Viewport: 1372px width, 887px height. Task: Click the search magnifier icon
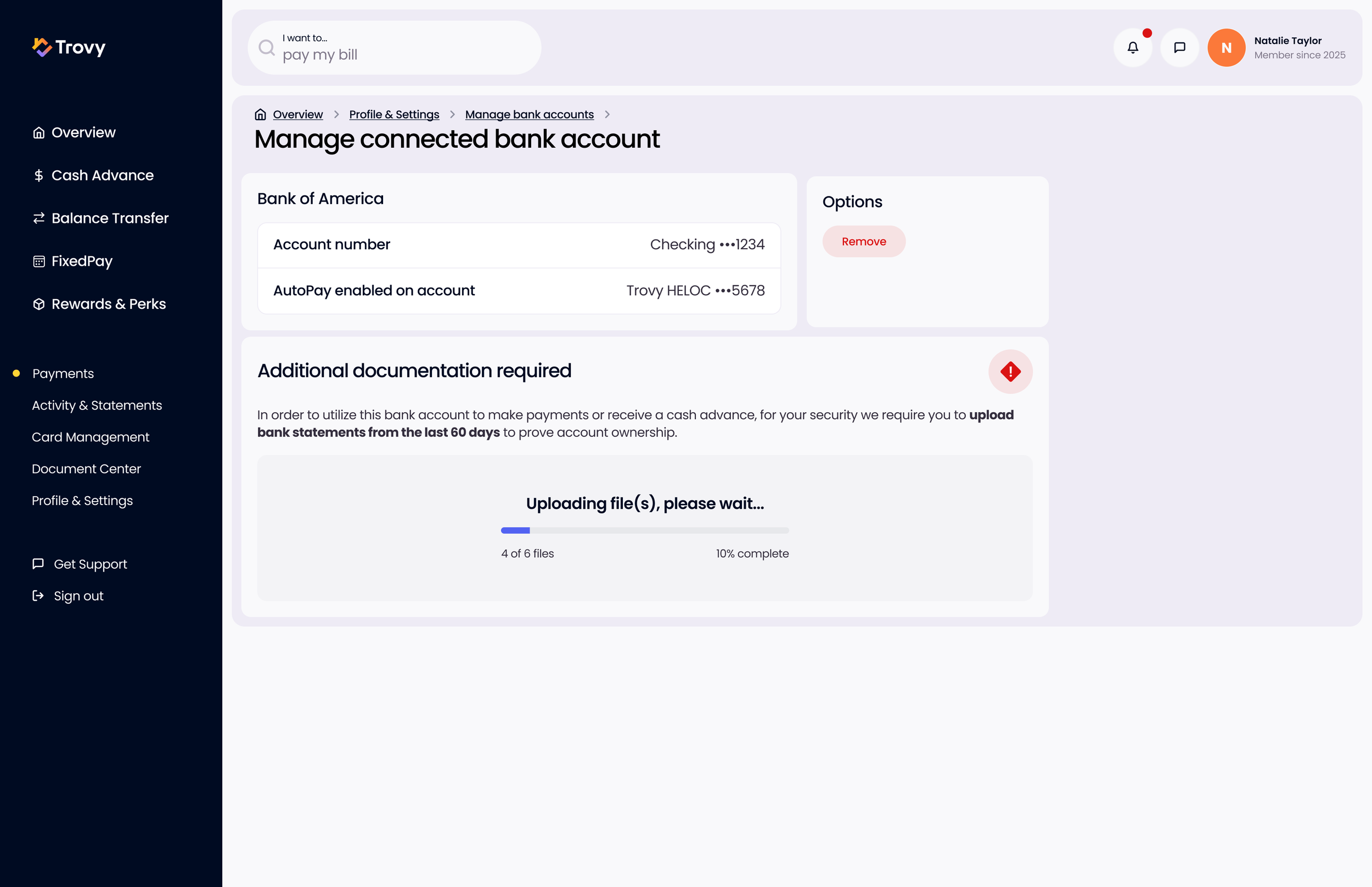[x=267, y=48]
